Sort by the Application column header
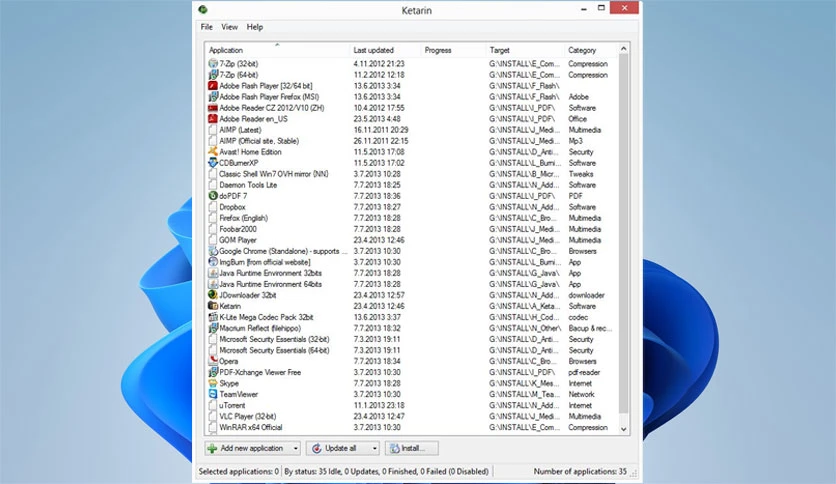Screen dimensions: 836x484 click(x=277, y=50)
